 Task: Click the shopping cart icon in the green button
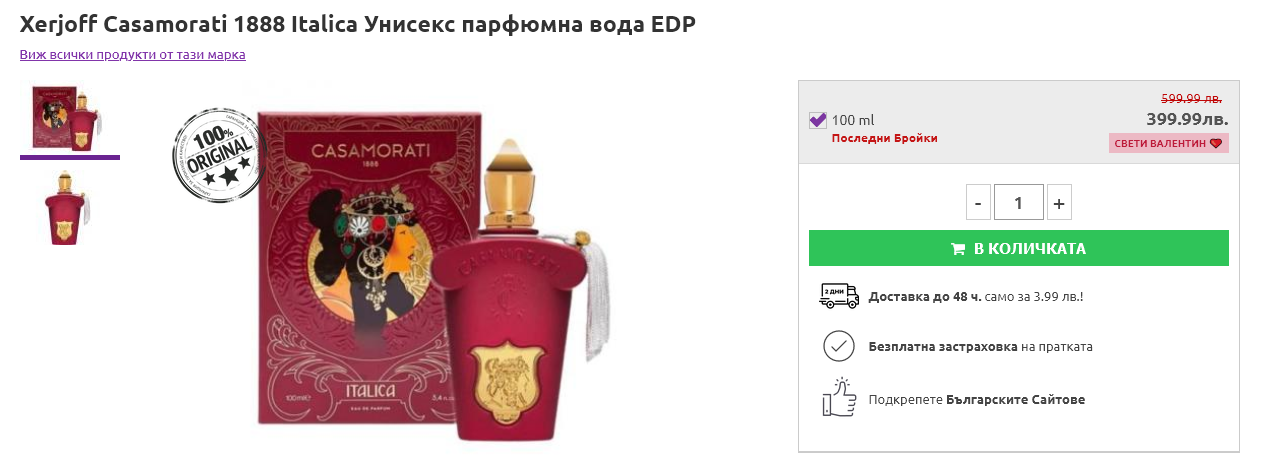pos(958,249)
